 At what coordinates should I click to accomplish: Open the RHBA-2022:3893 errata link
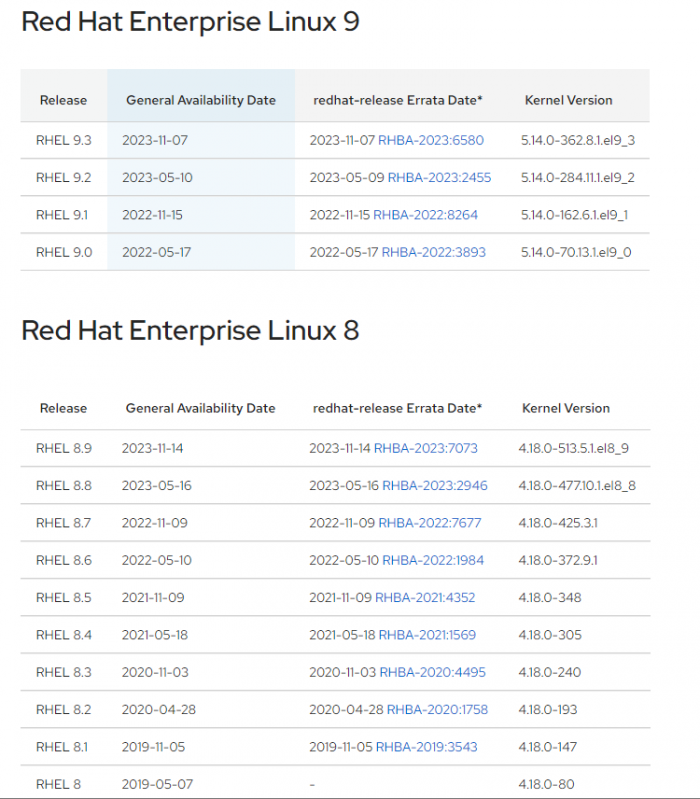pos(434,252)
